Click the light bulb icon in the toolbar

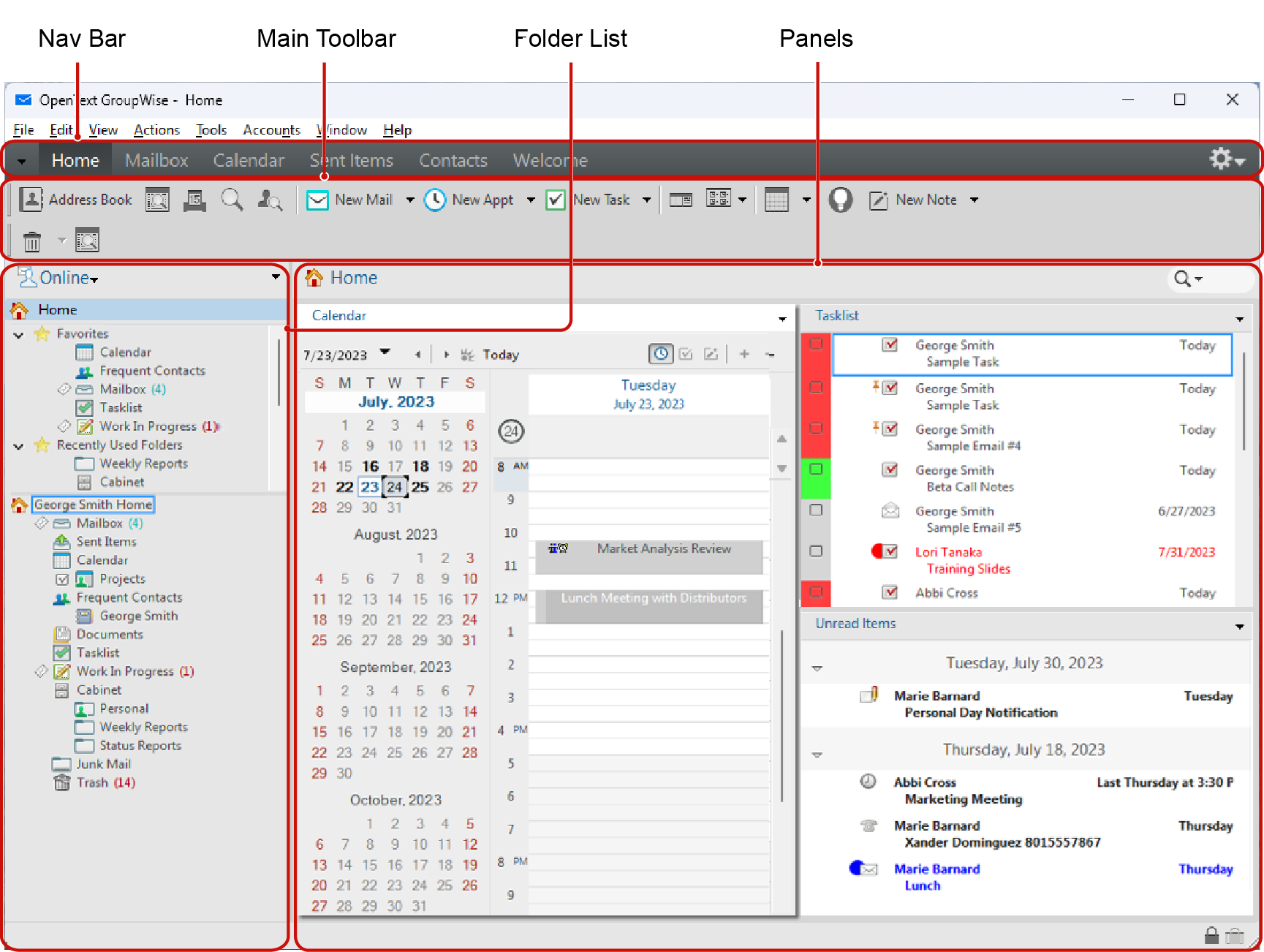[x=841, y=200]
